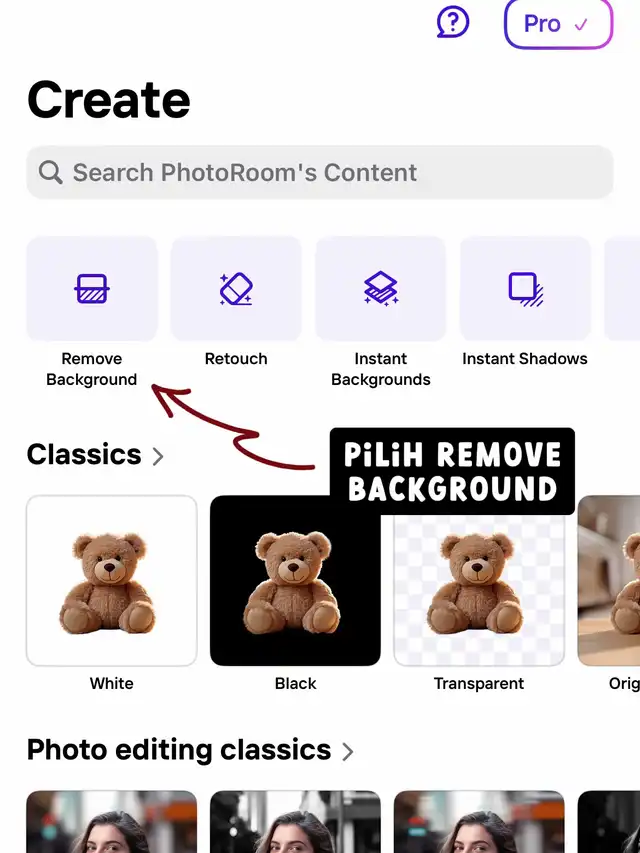Expand the Classics section chevron
Screen dimensions: 640x853
[x=158, y=456]
